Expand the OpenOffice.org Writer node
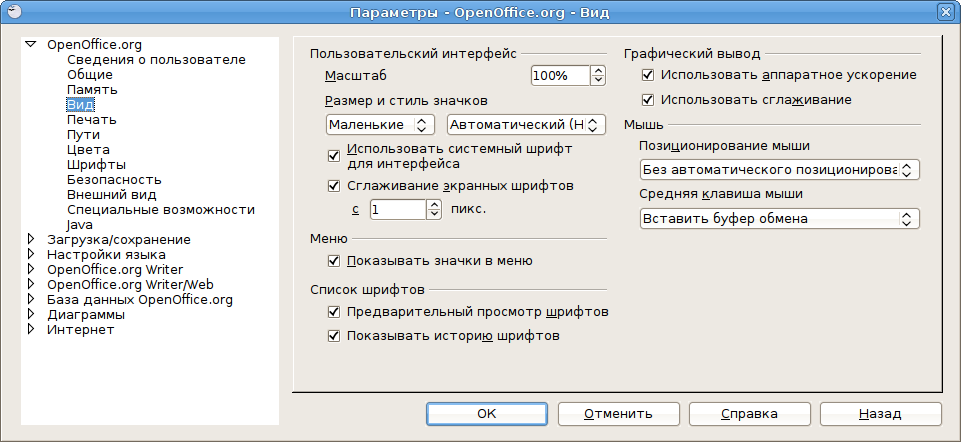Viewport: 961px width, 442px height. coord(31,269)
